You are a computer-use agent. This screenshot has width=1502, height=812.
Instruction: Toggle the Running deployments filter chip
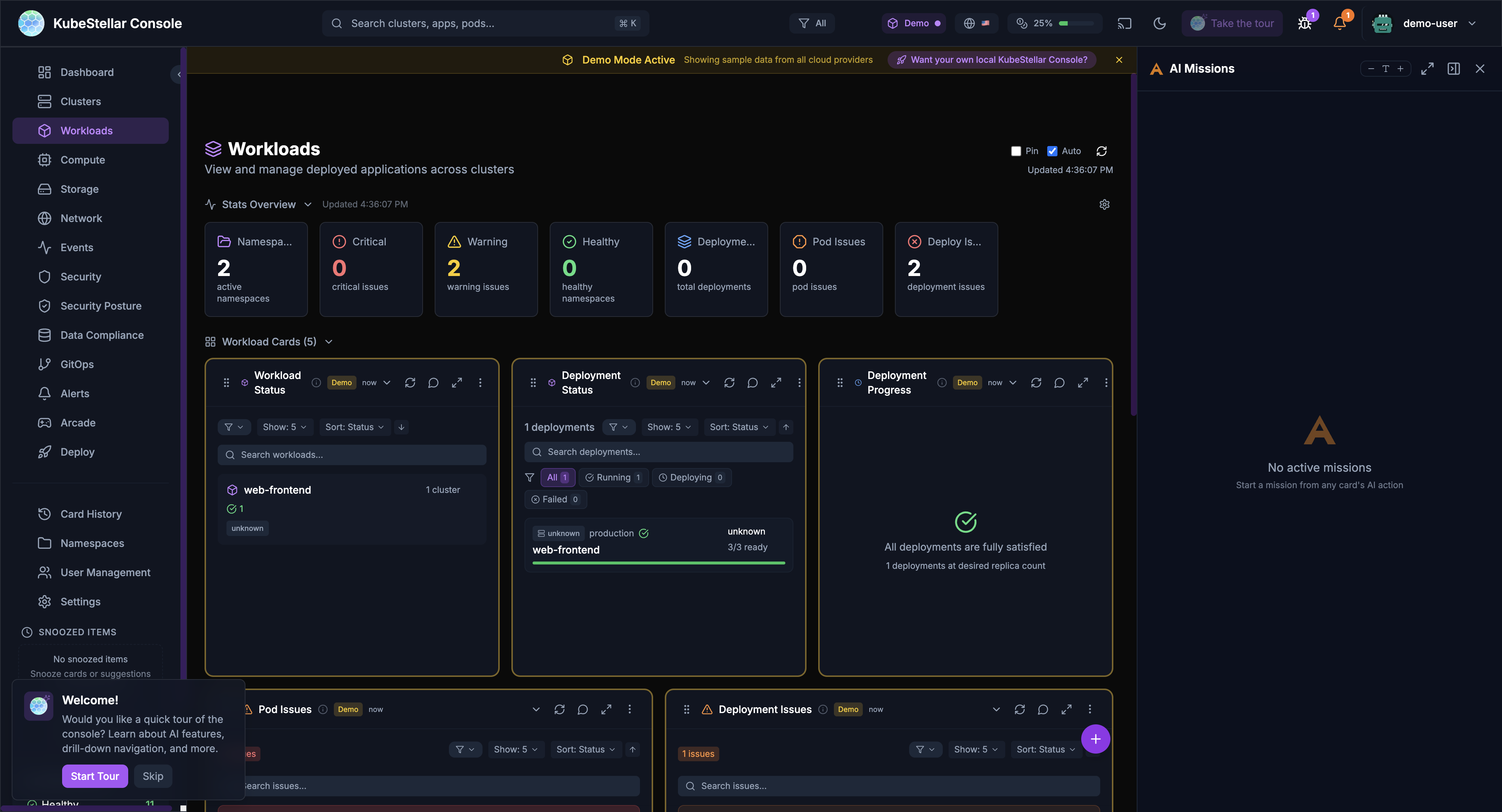613,477
